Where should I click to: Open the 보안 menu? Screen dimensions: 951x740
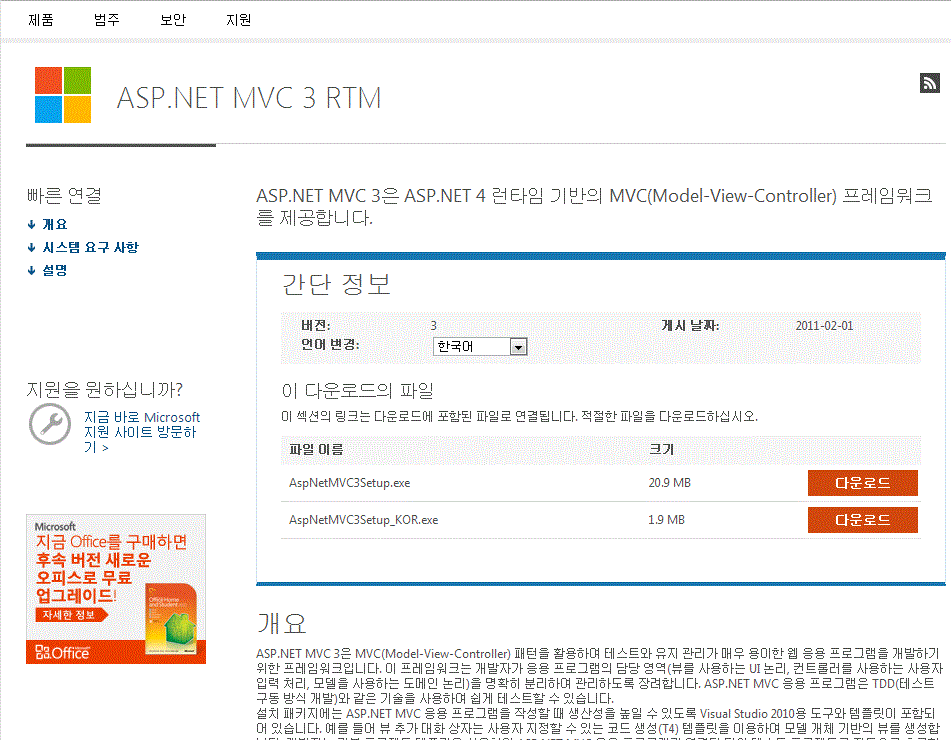pos(173,20)
